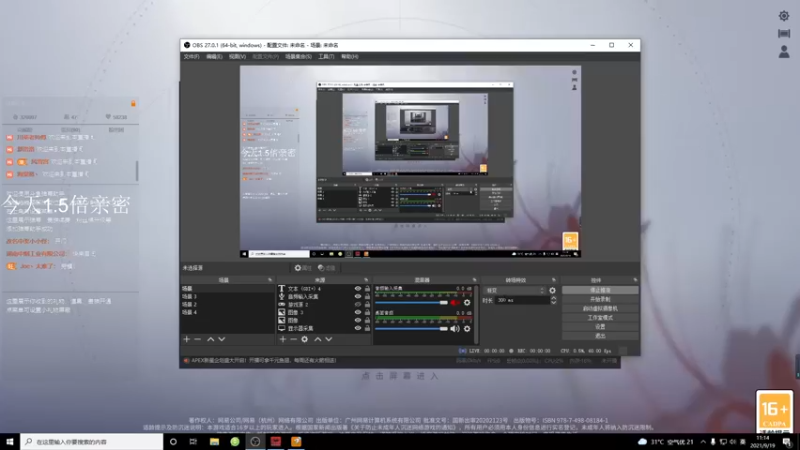Viewport: 800px width, 450px height.
Task: Lock the 文本 (GDI+) 4 source
Action: pyautogui.click(x=367, y=289)
